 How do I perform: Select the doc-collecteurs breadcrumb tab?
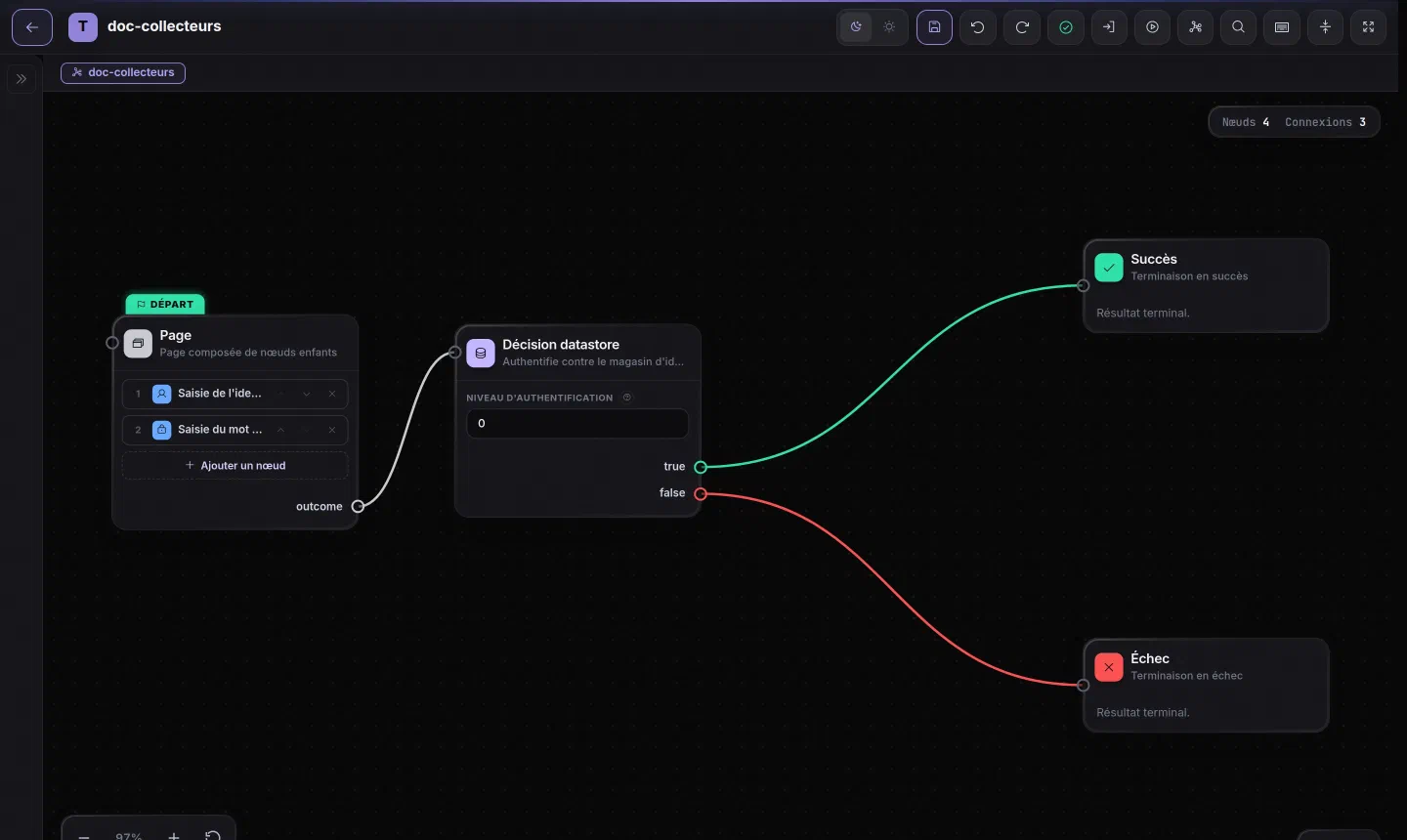pos(123,72)
